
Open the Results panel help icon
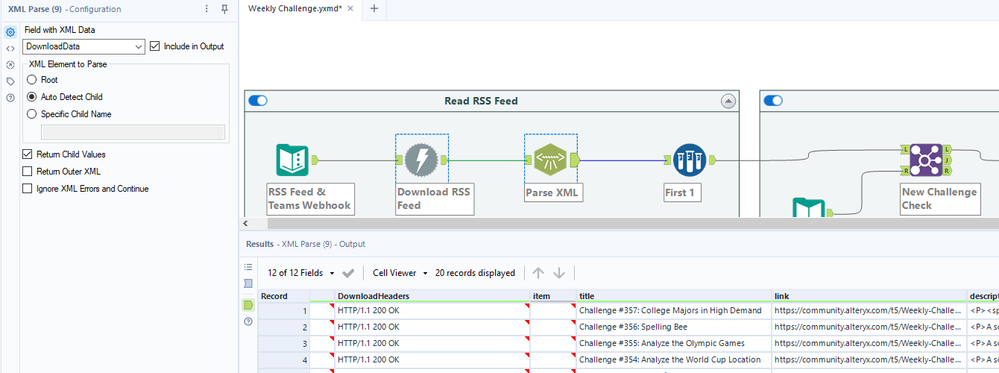(x=248, y=321)
